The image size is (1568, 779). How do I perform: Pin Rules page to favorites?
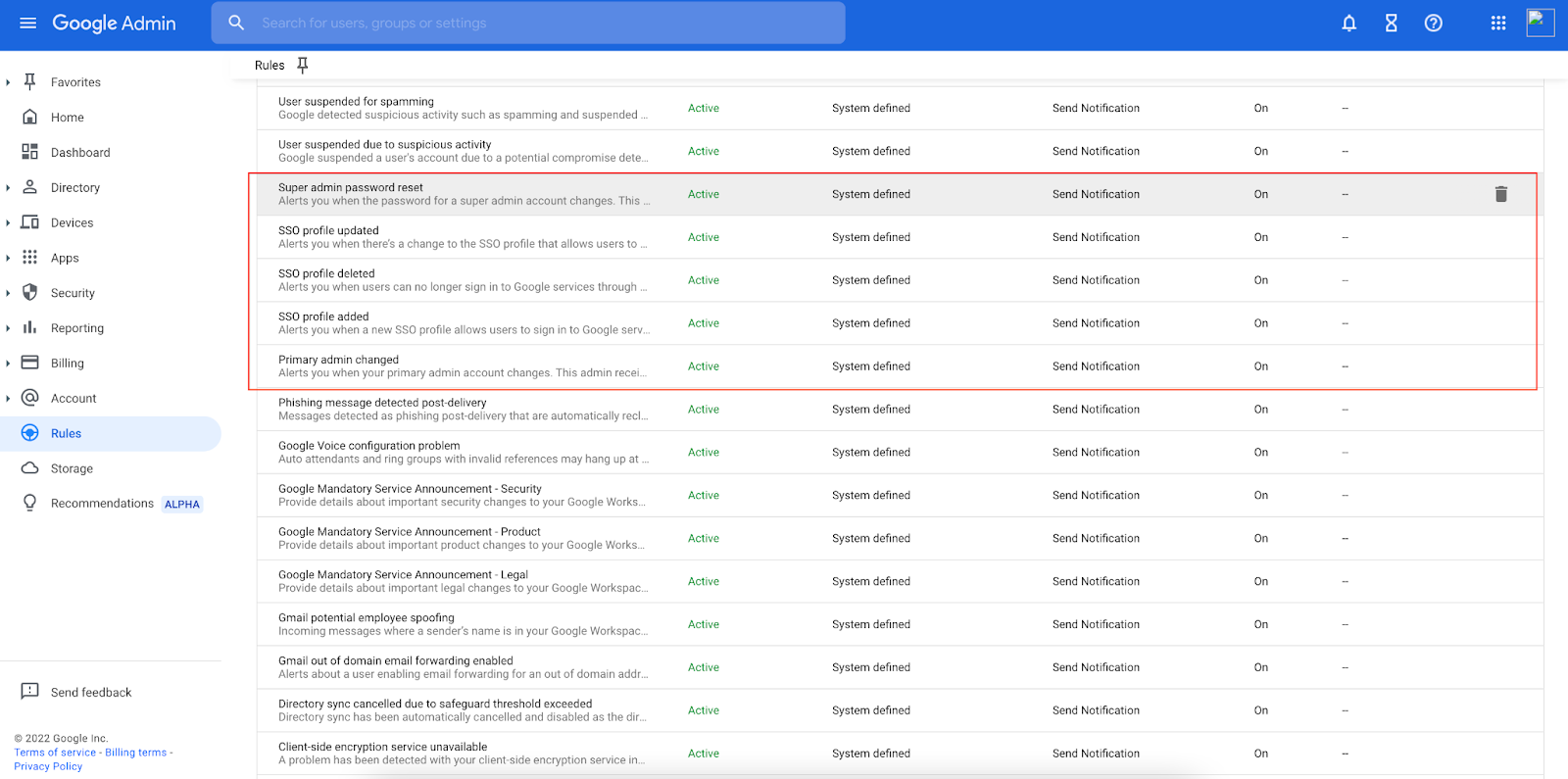303,66
